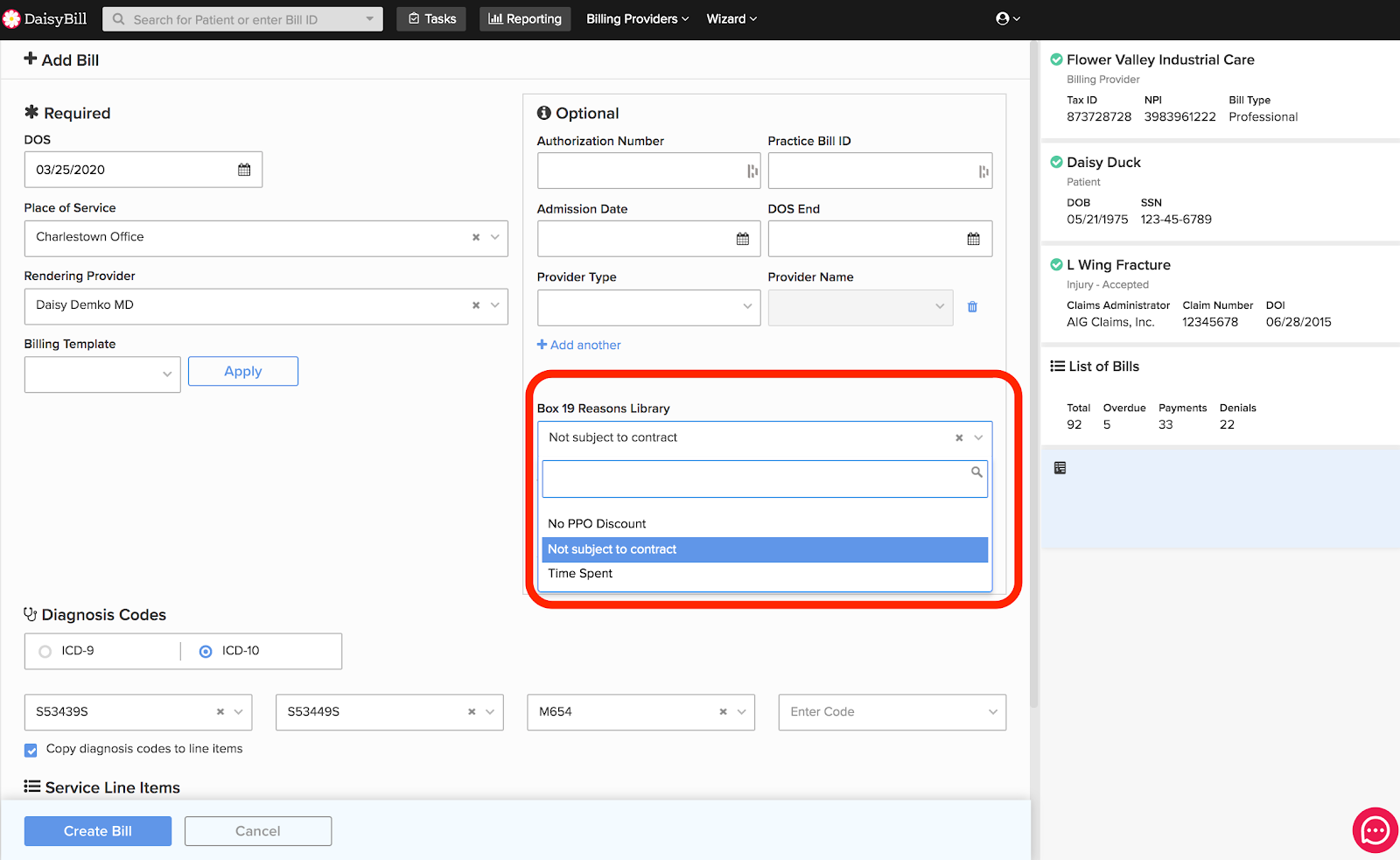Viewport: 1400px width, 860px height.
Task: Click the notes icon below List of Bills
Action: tap(1060, 468)
